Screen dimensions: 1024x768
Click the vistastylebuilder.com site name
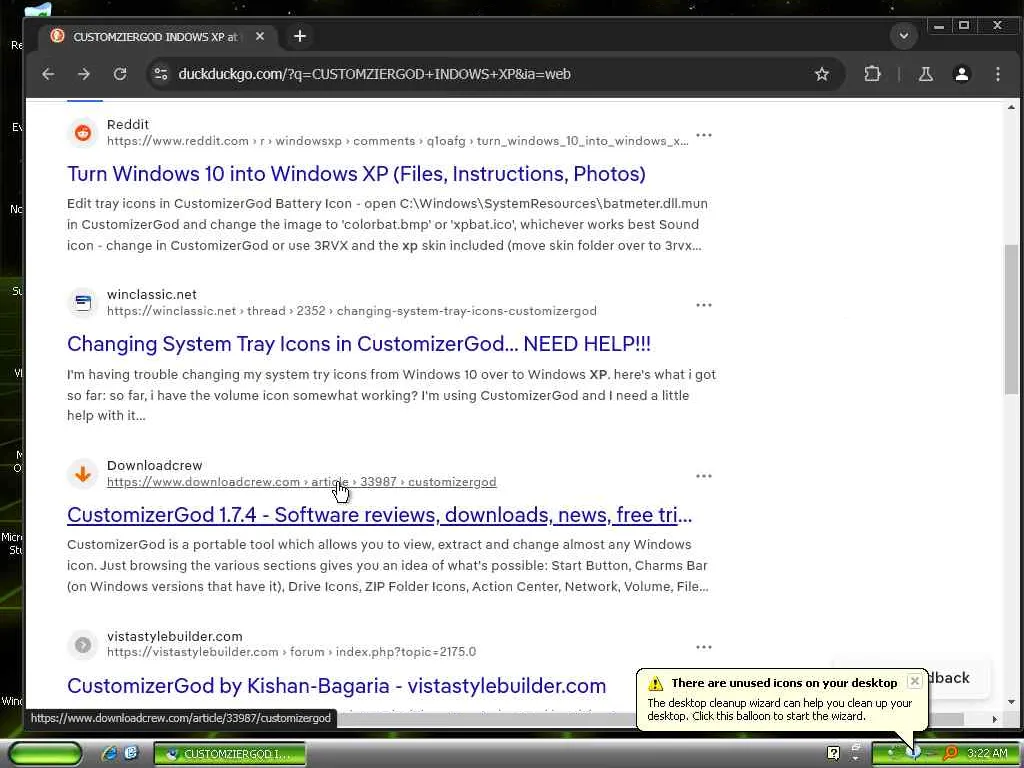pos(175,636)
